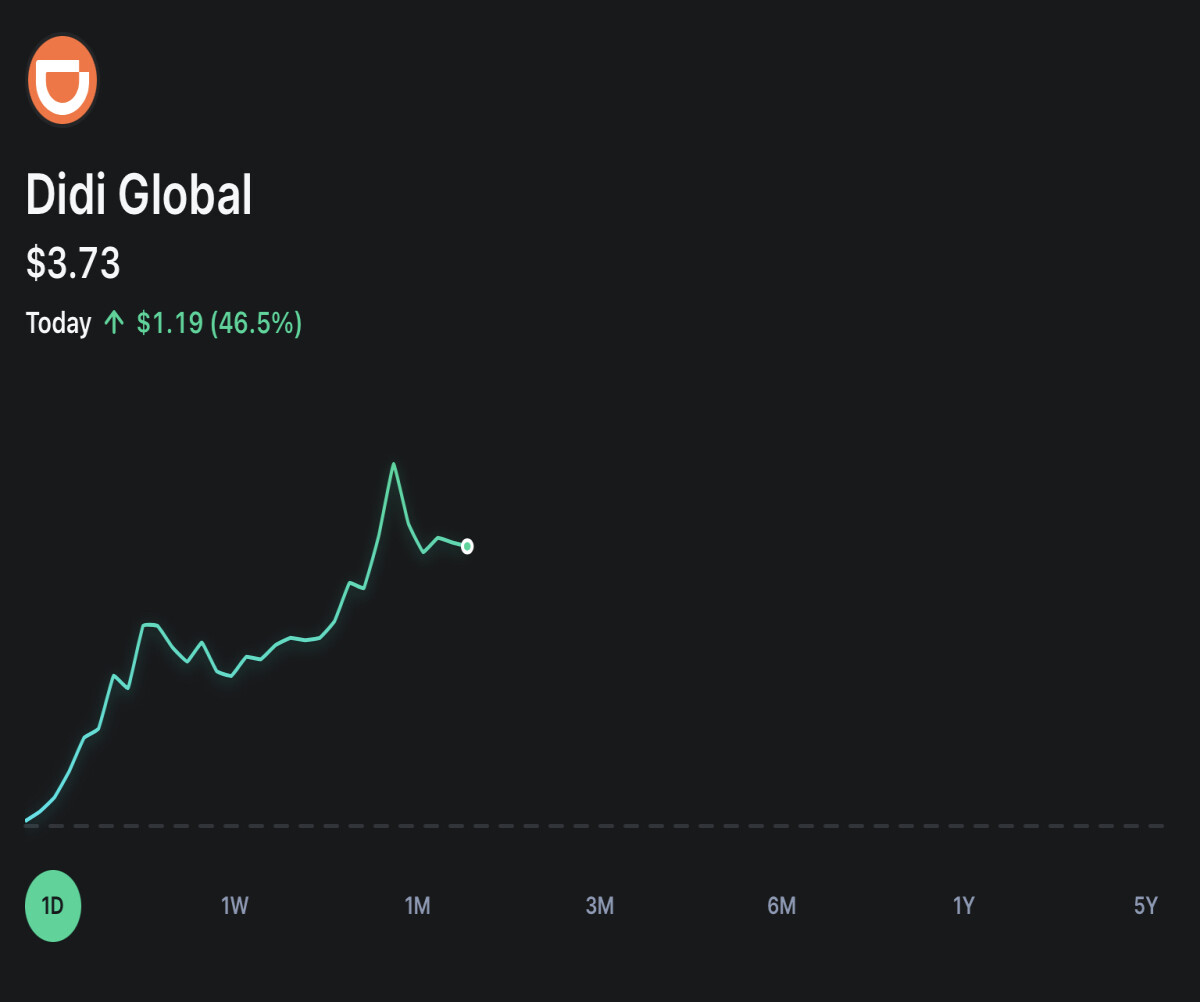This screenshot has height=1002, width=1200.
Task: Click the $1.19 (46.5%) daily change
Action: point(219,323)
